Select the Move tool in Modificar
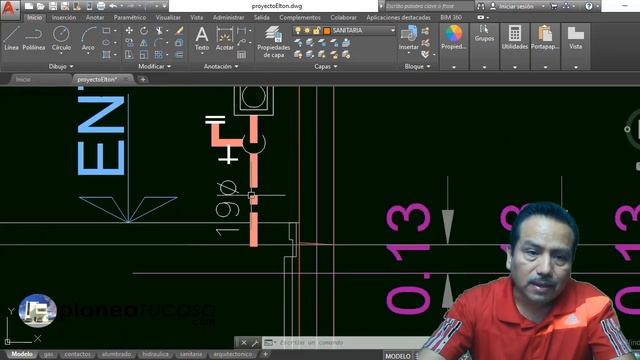The width and height of the screenshot is (640, 360). coord(129,31)
